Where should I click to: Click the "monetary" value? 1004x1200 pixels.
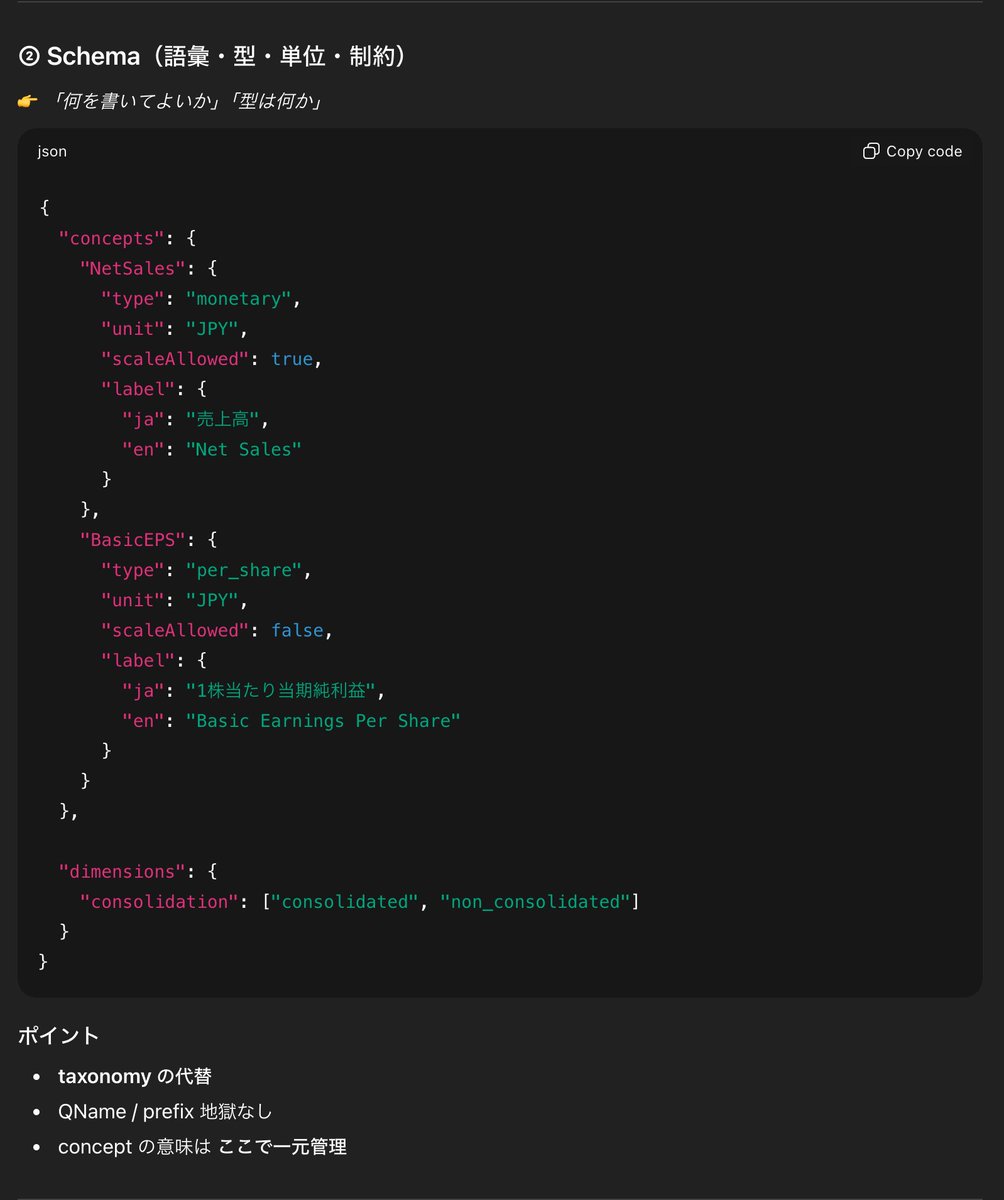tap(238, 298)
